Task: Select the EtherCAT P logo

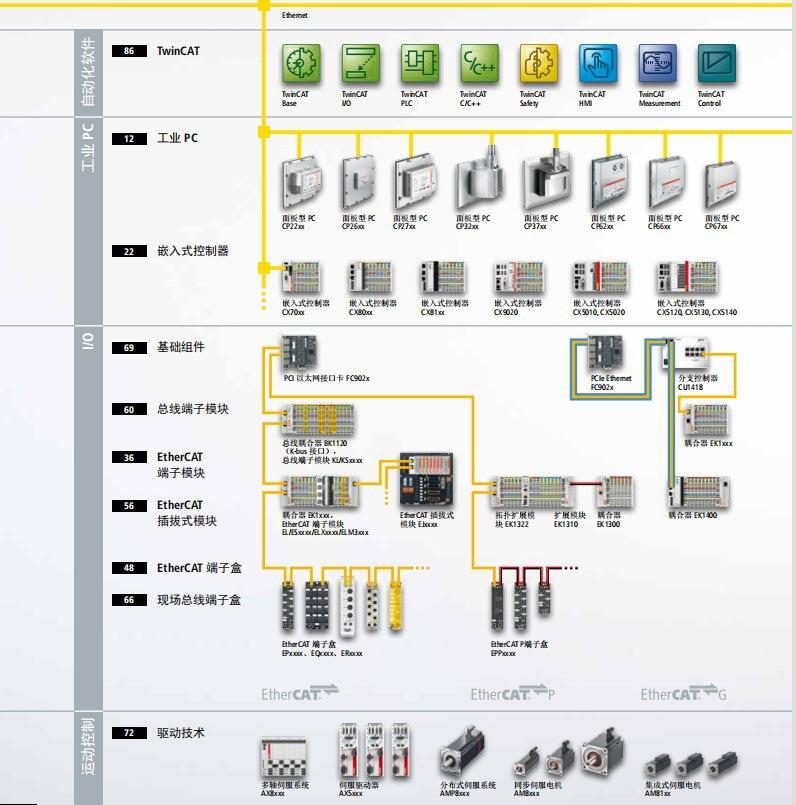Action: pos(513,693)
